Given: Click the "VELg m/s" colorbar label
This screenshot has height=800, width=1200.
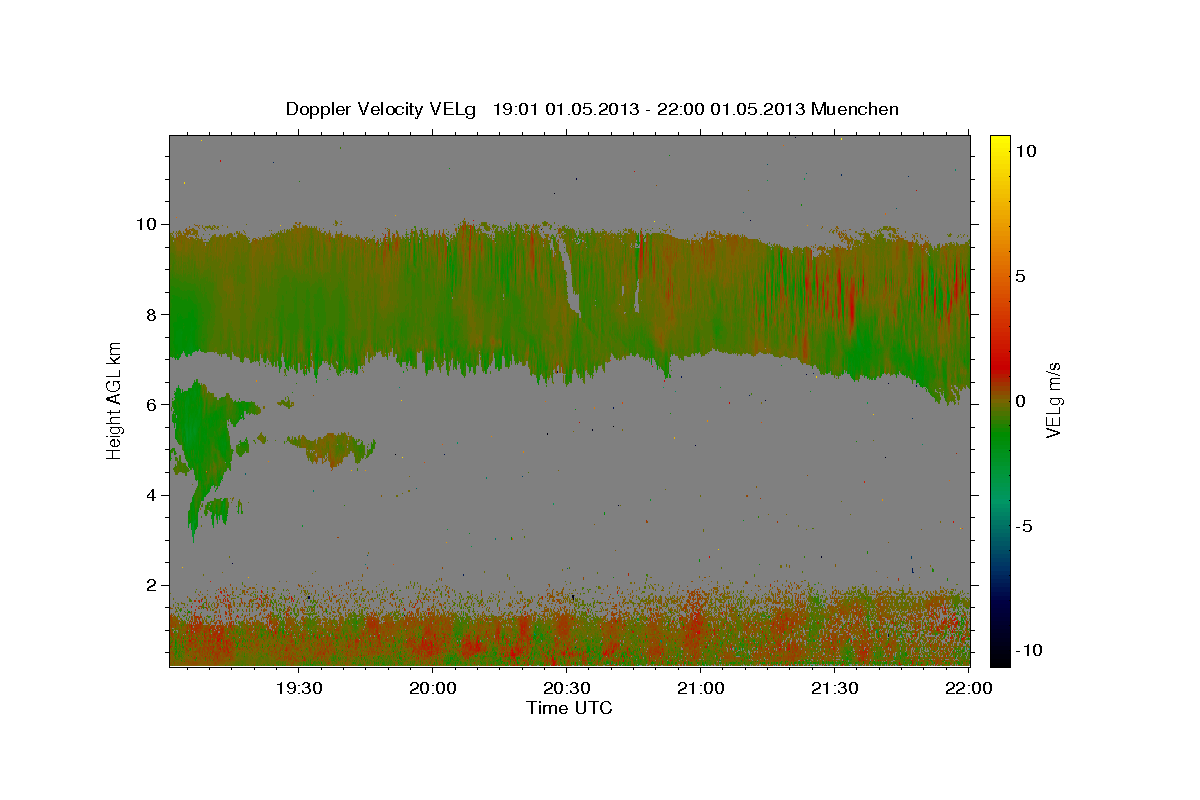Looking at the screenshot, I should pos(1053,399).
